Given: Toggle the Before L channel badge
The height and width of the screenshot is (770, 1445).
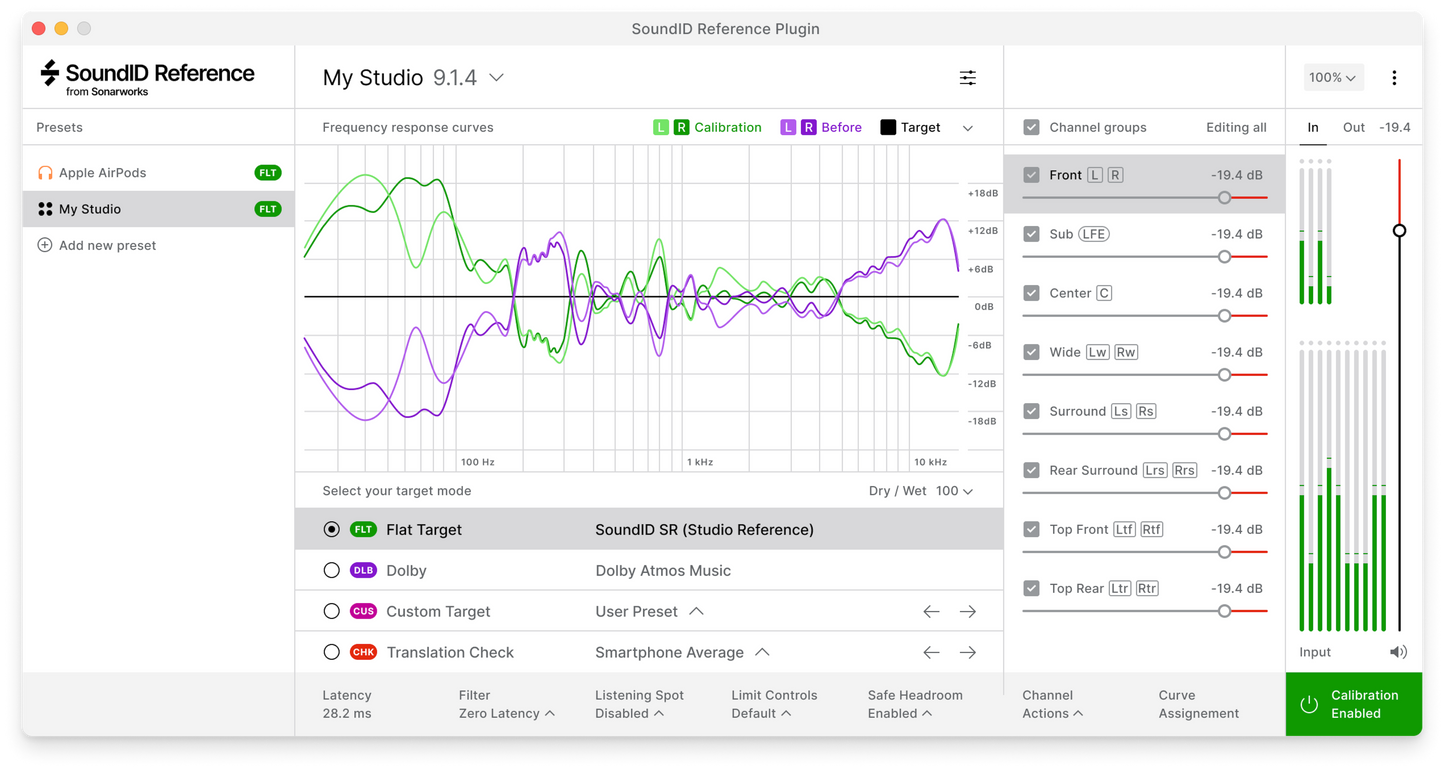Looking at the screenshot, I should pyautogui.click(x=788, y=127).
